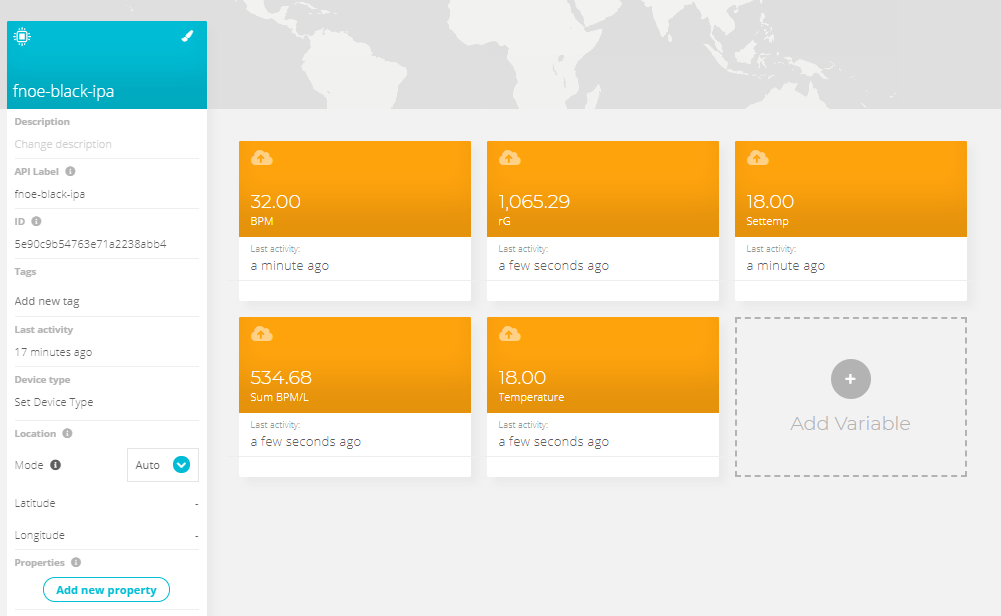Click the BPM card's last activity text
Viewport: 1001px width, 616px height.
click(290, 266)
